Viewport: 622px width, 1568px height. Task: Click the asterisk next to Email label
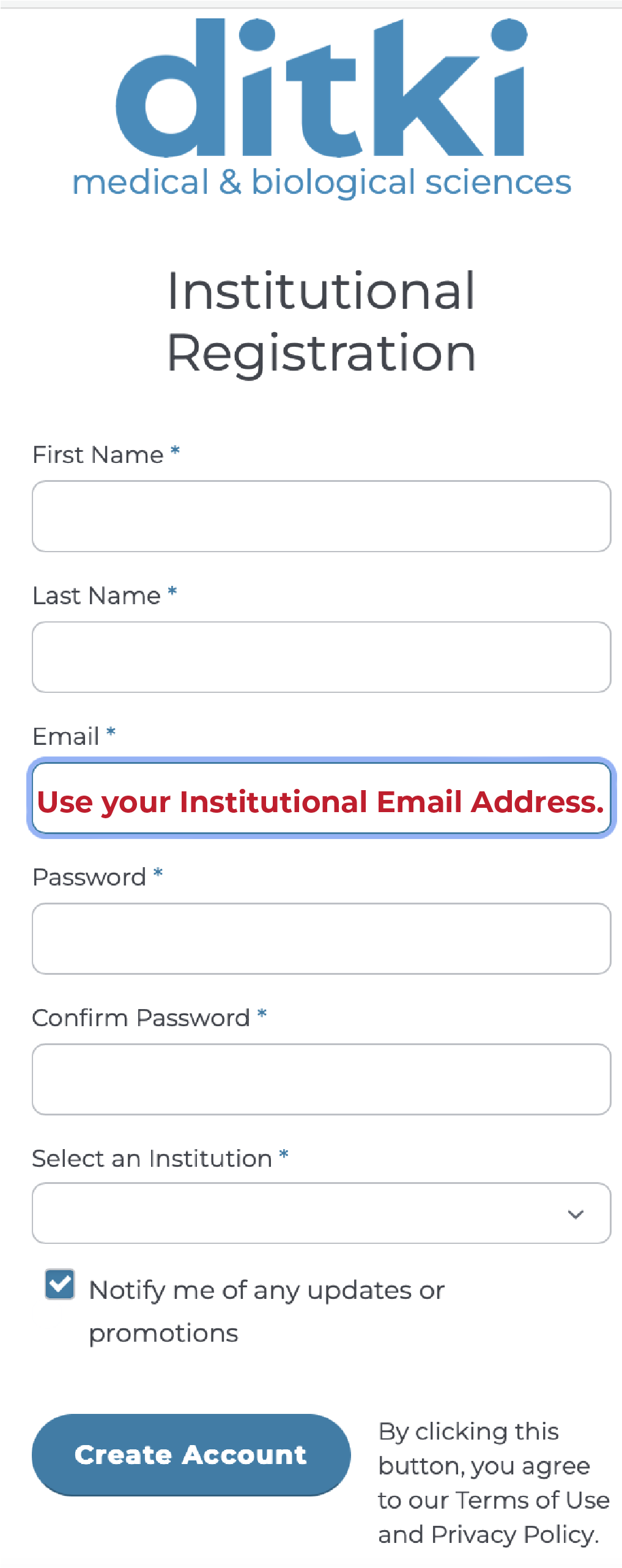click(111, 732)
